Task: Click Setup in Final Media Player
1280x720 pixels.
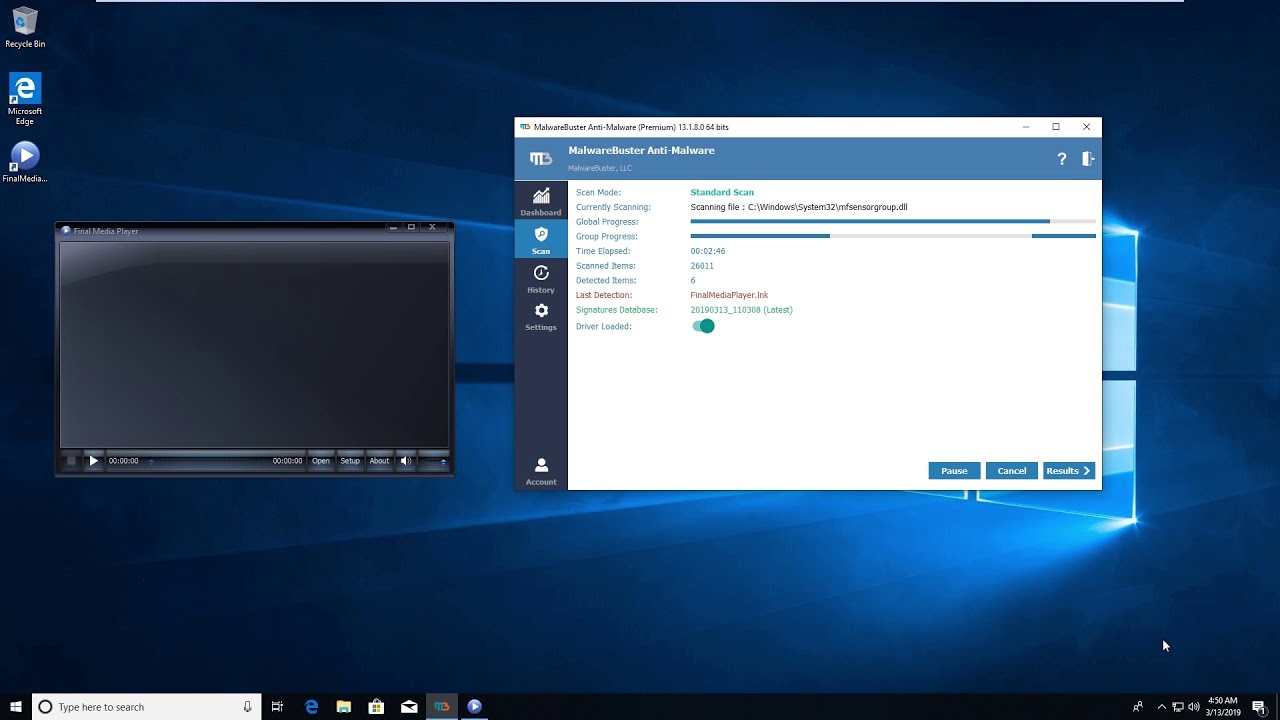Action: tap(350, 461)
